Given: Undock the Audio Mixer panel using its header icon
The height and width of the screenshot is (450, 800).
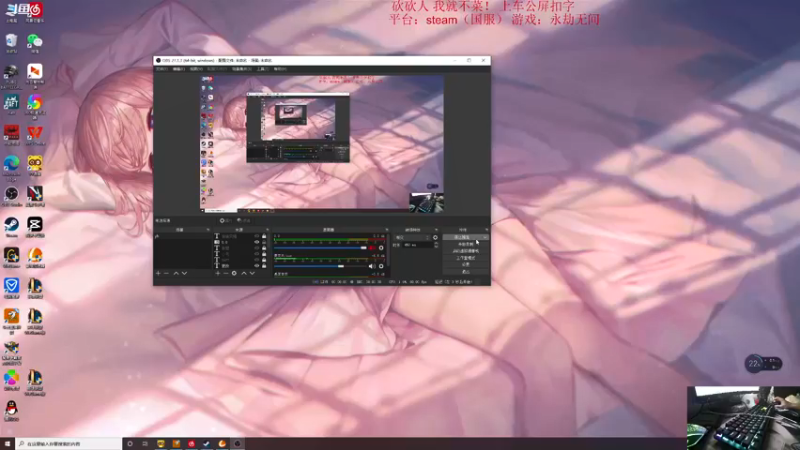Looking at the screenshot, I should [387, 230].
